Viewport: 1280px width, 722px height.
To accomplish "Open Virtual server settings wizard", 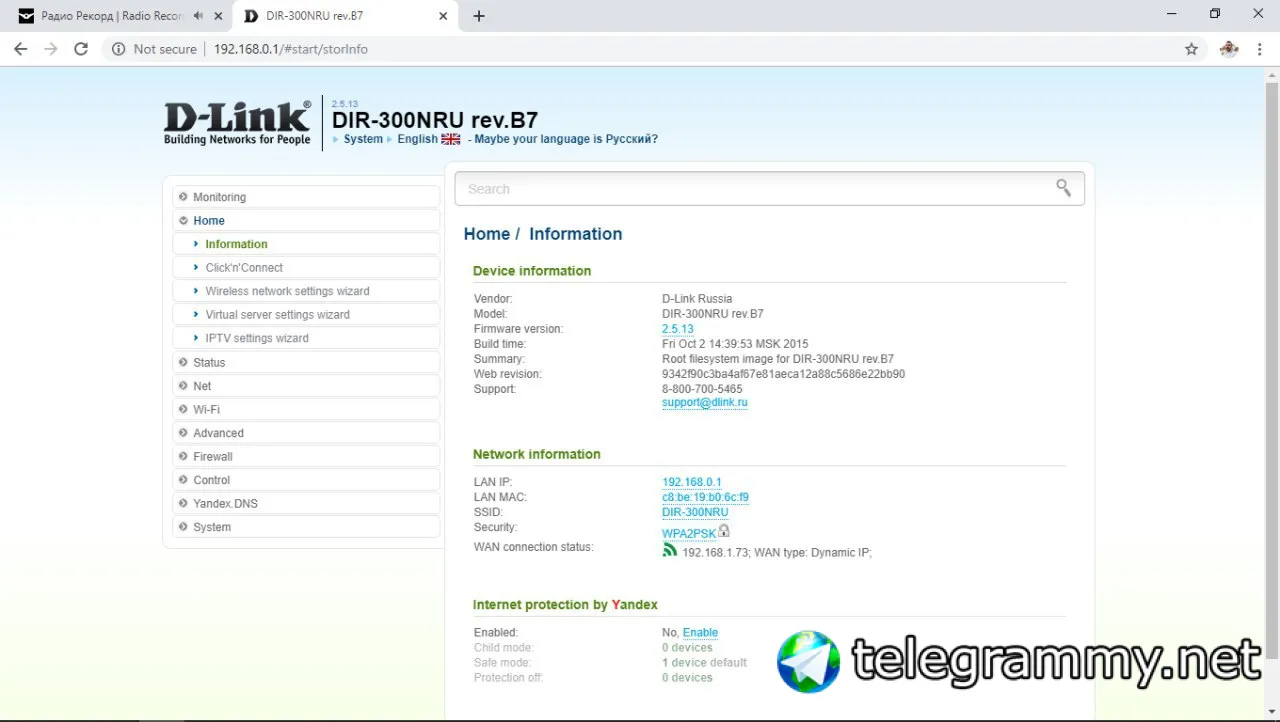I will (306, 314).
